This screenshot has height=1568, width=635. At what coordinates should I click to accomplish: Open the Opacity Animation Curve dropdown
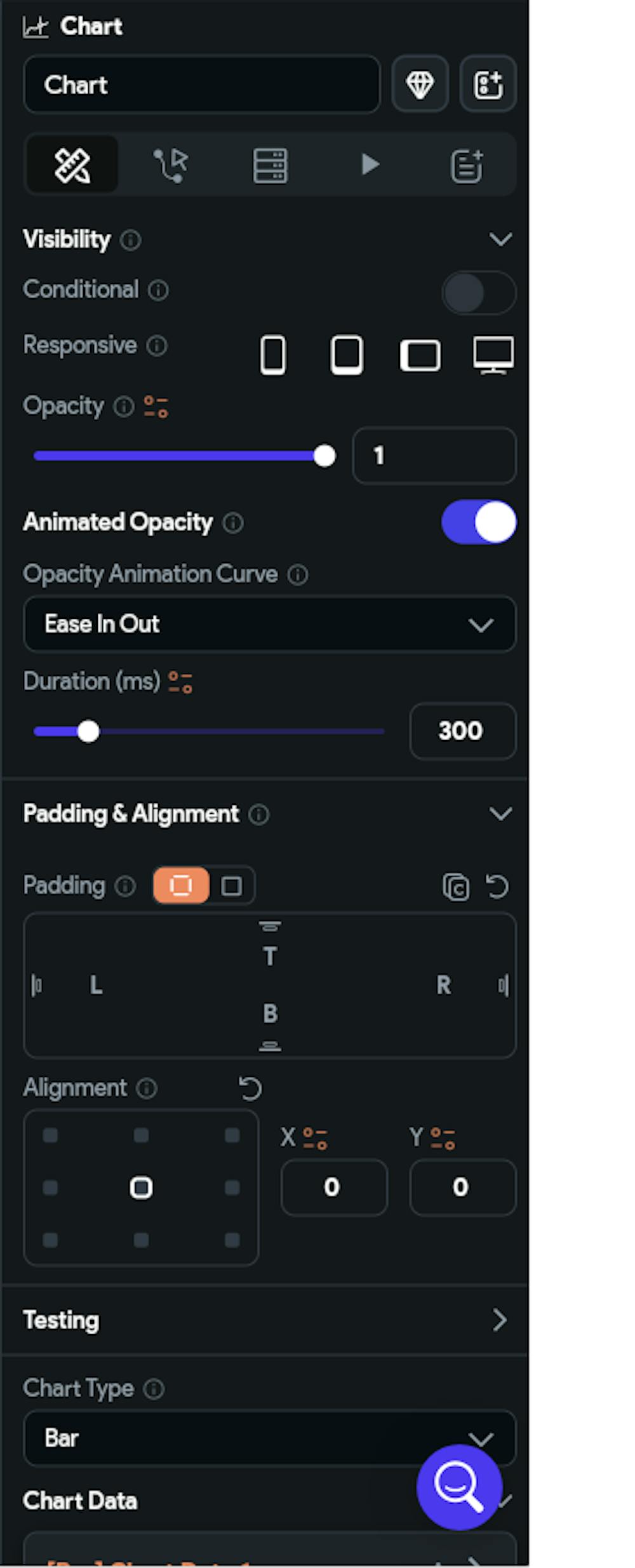(x=269, y=625)
